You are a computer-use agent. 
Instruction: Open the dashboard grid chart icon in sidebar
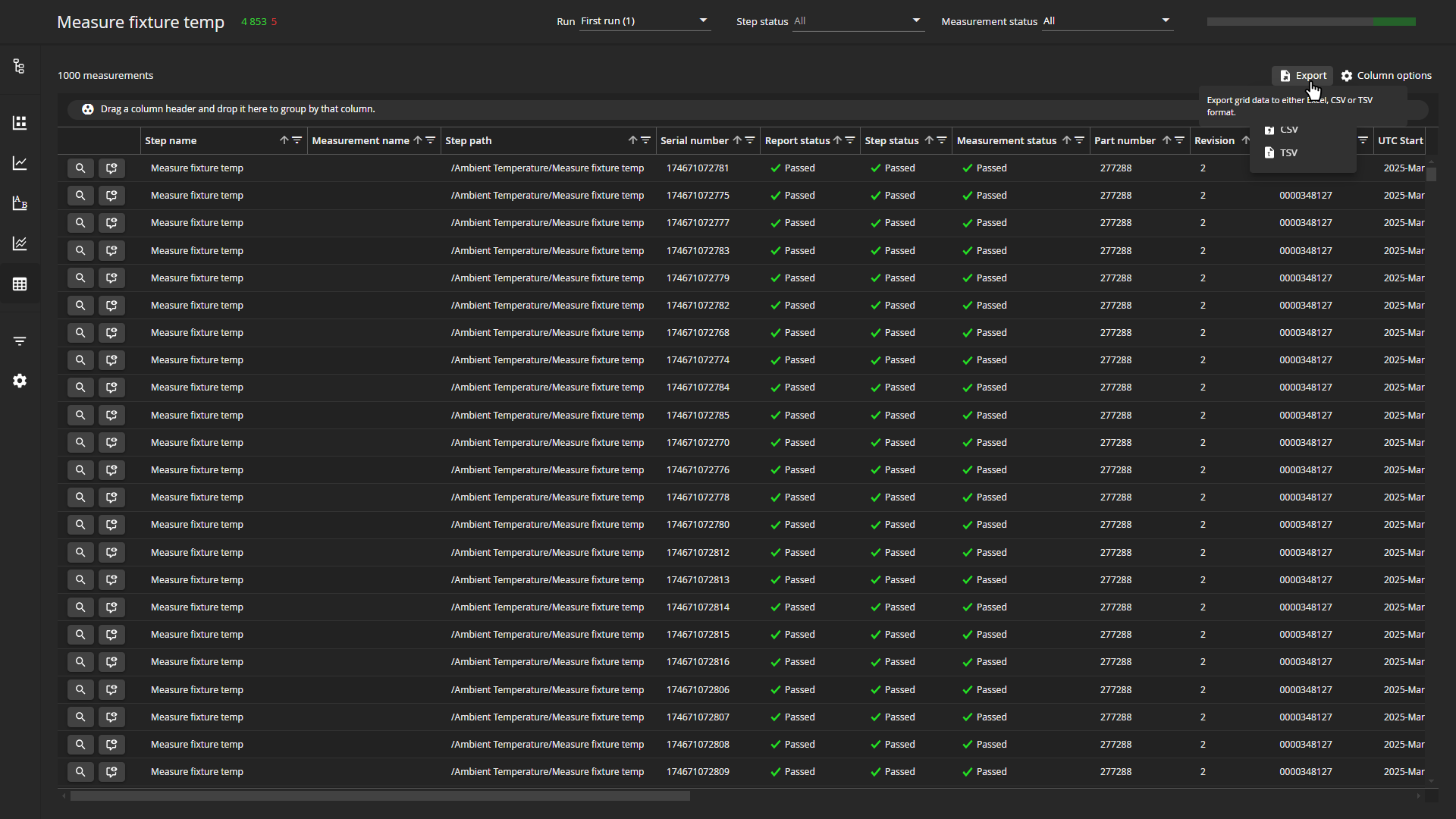[20, 123]
